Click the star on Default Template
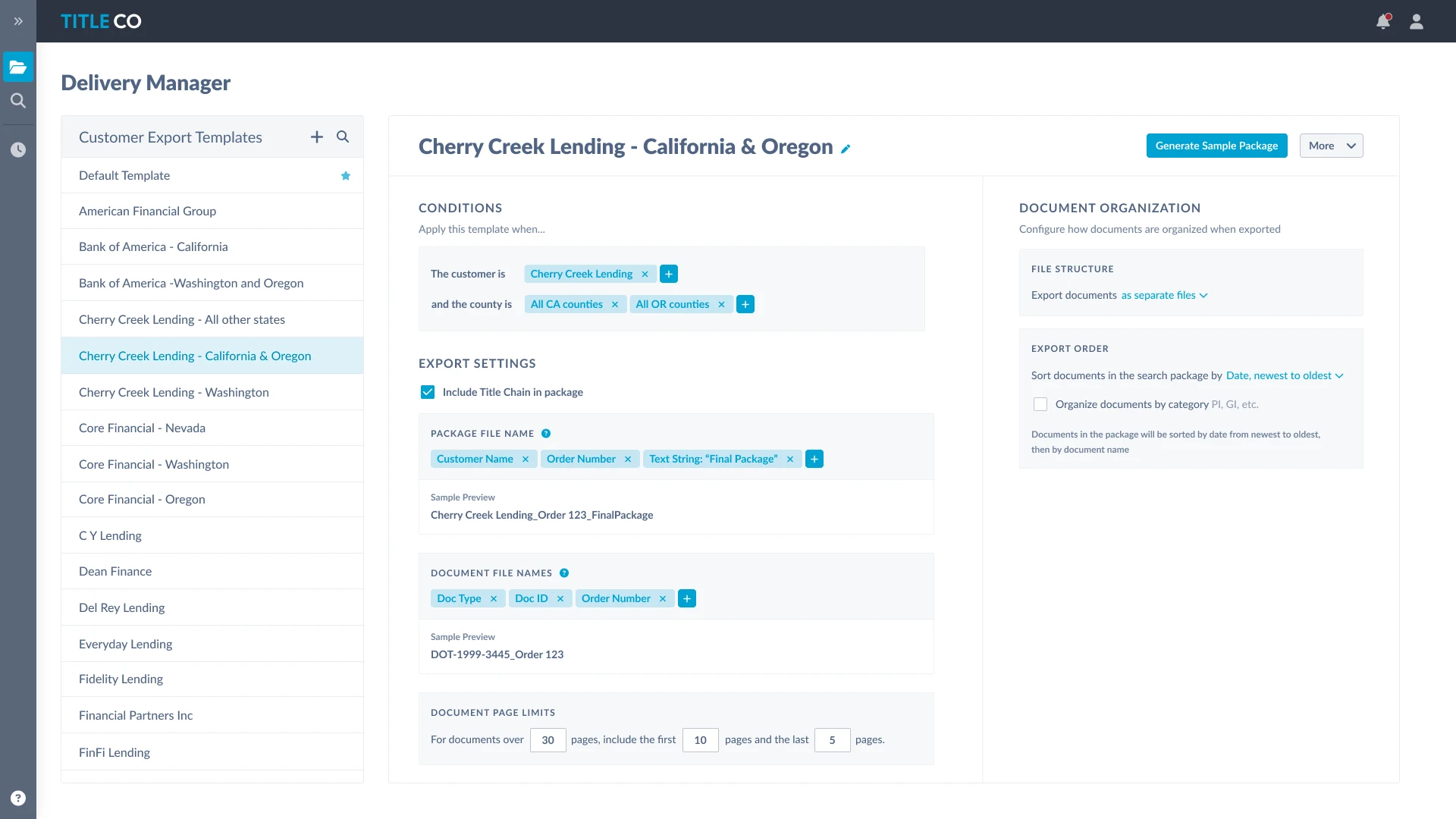1456x819 pixels. click(x=346, y=175)
